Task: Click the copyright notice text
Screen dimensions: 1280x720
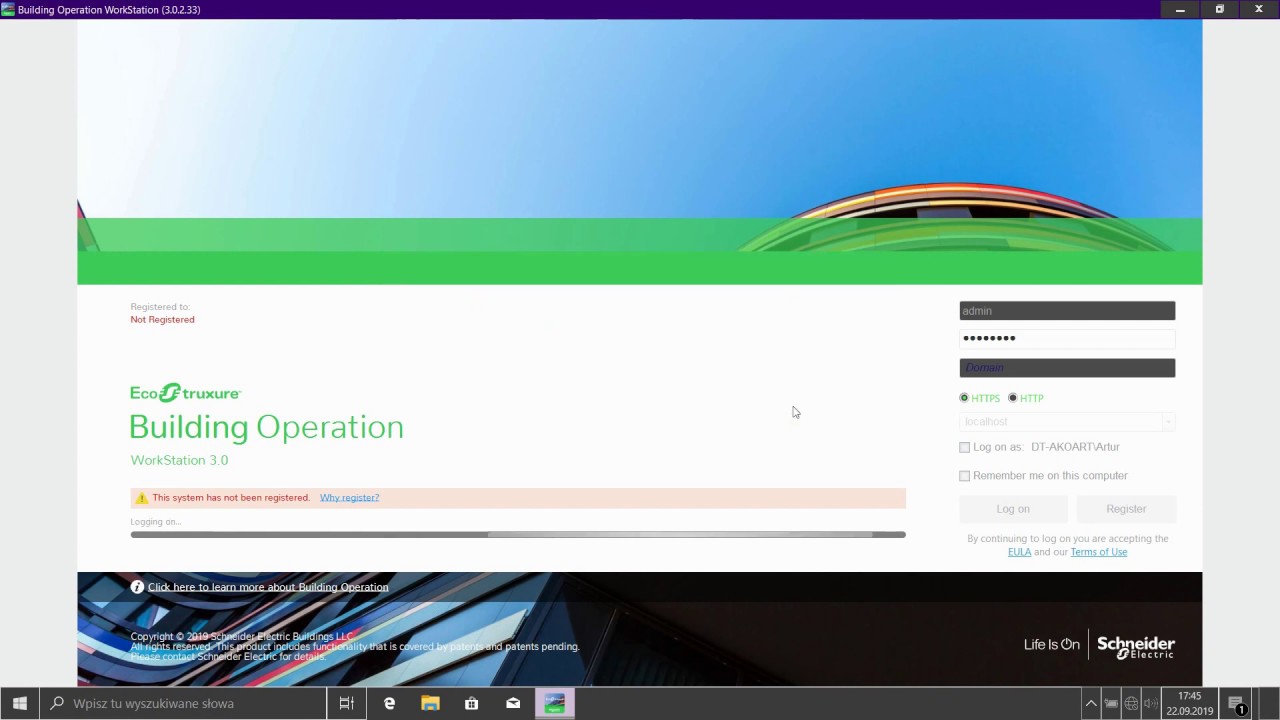Action: [x=355, y=647]
